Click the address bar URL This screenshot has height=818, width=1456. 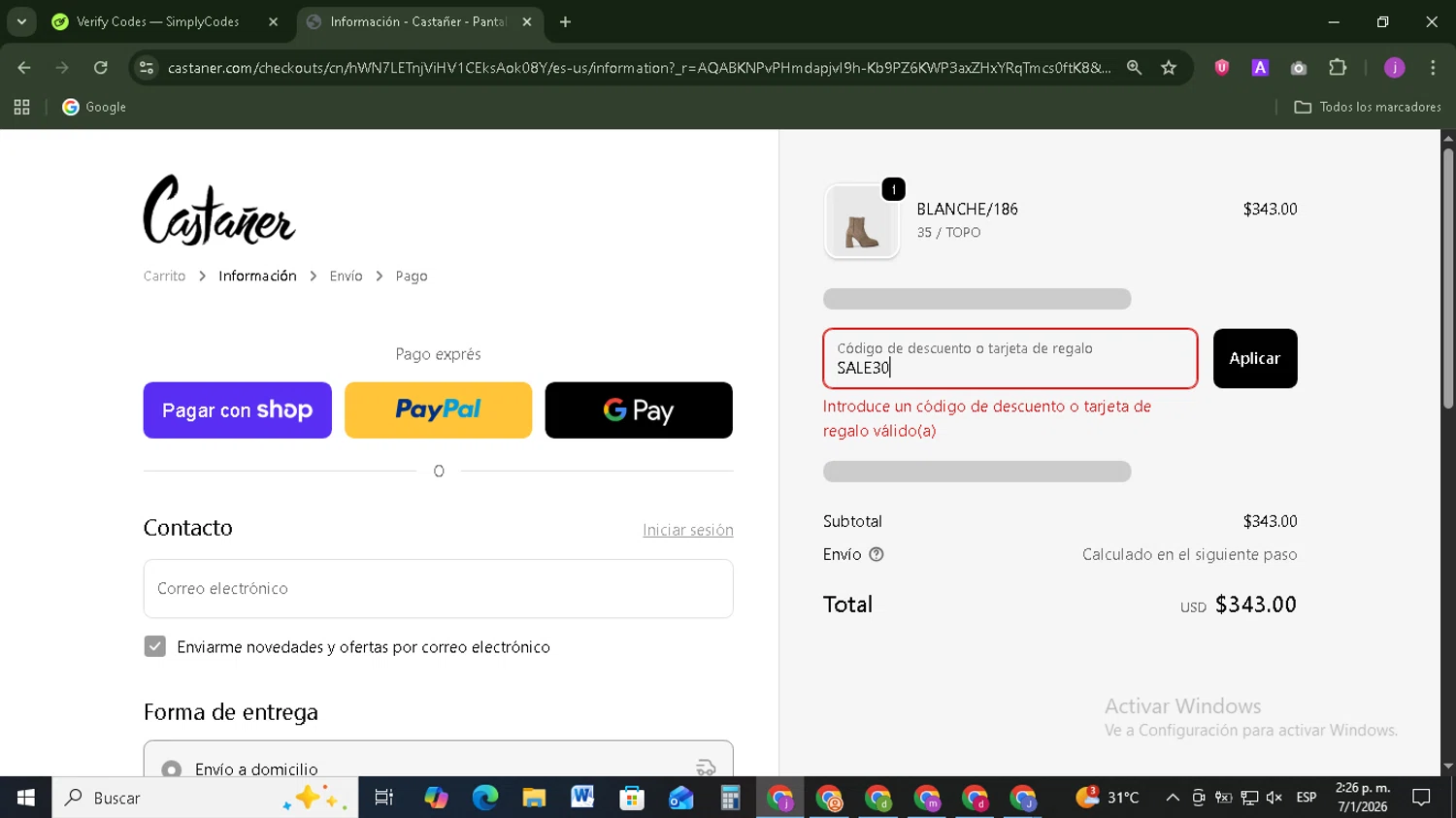point(639,68)
